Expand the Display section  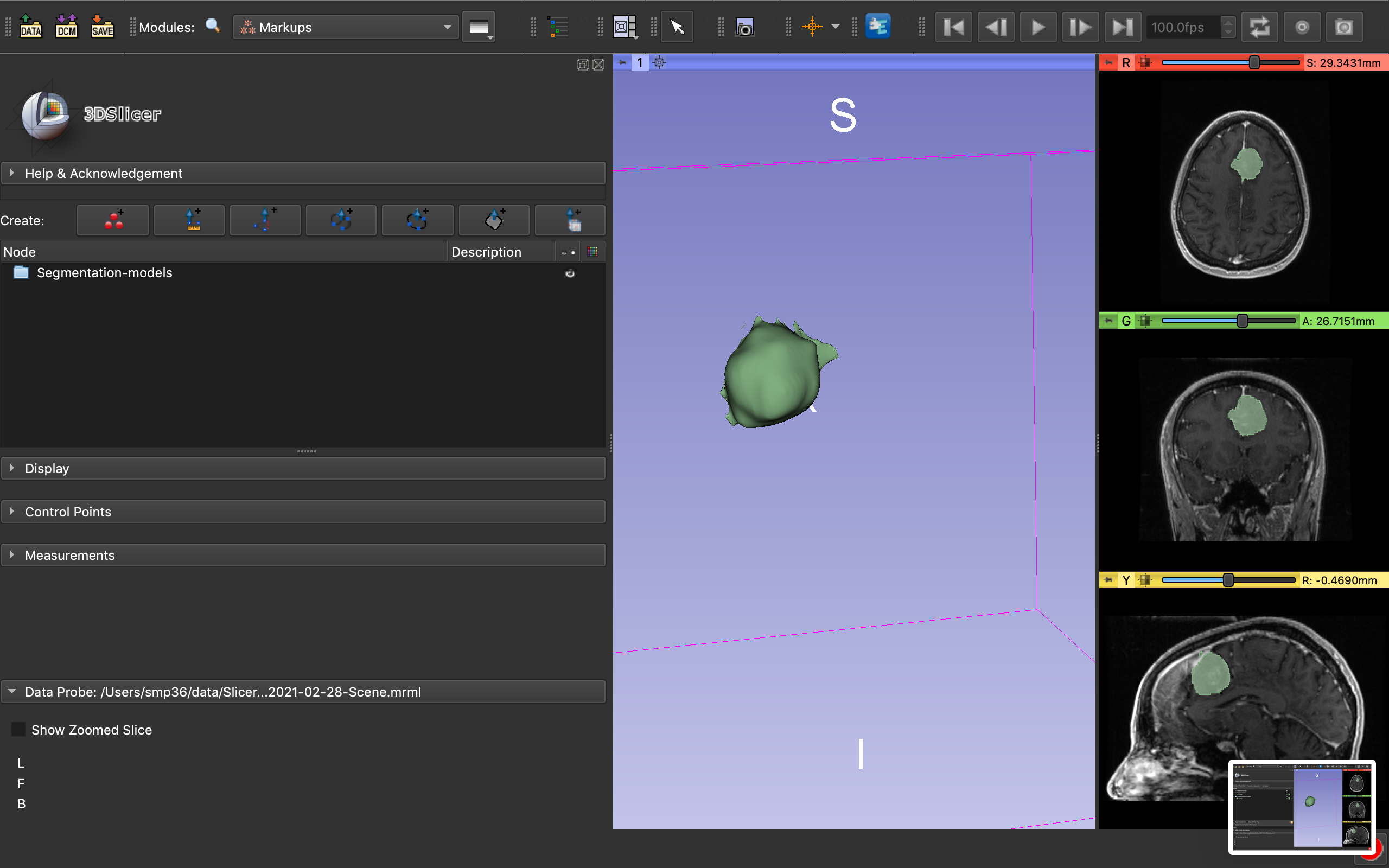point(47,468)
